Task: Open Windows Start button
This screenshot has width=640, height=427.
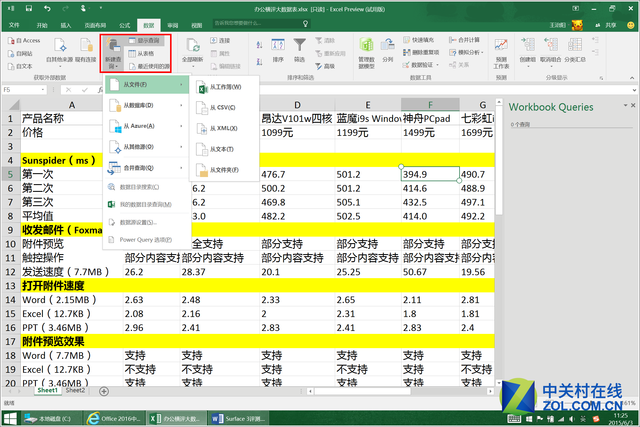Action: [x=10, y=419]
